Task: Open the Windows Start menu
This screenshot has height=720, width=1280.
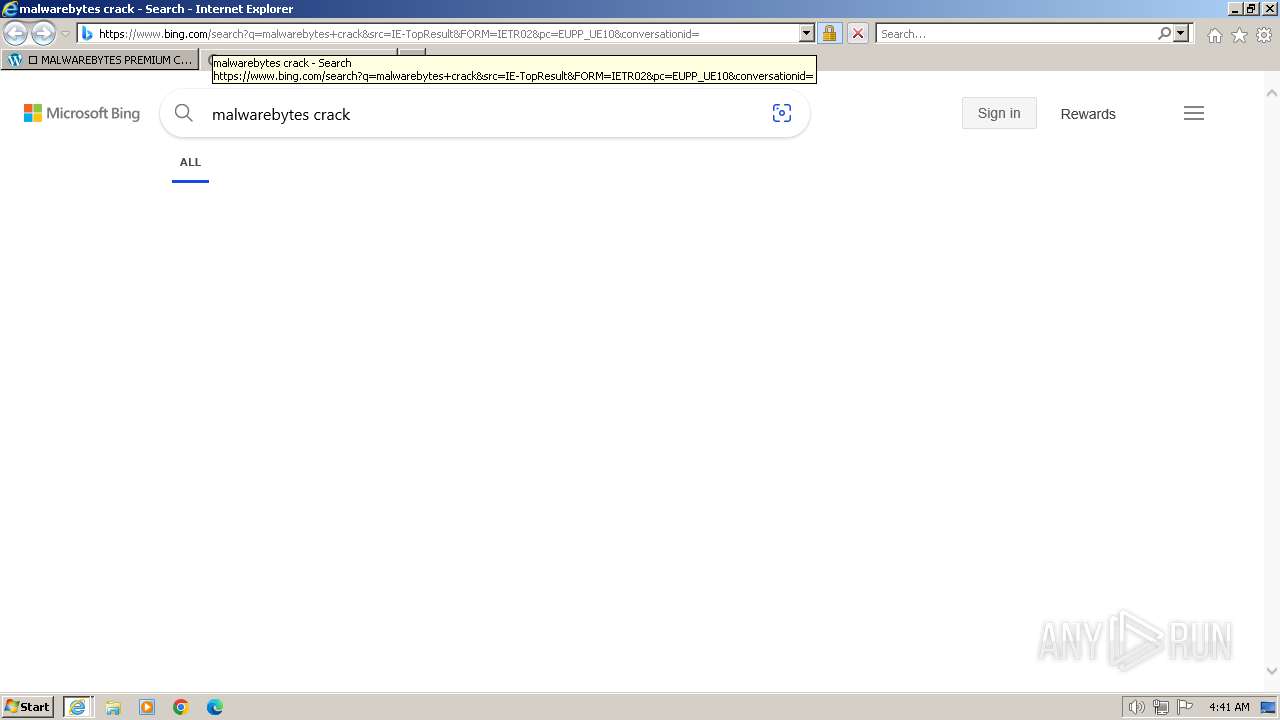Action: click(28, 707)
